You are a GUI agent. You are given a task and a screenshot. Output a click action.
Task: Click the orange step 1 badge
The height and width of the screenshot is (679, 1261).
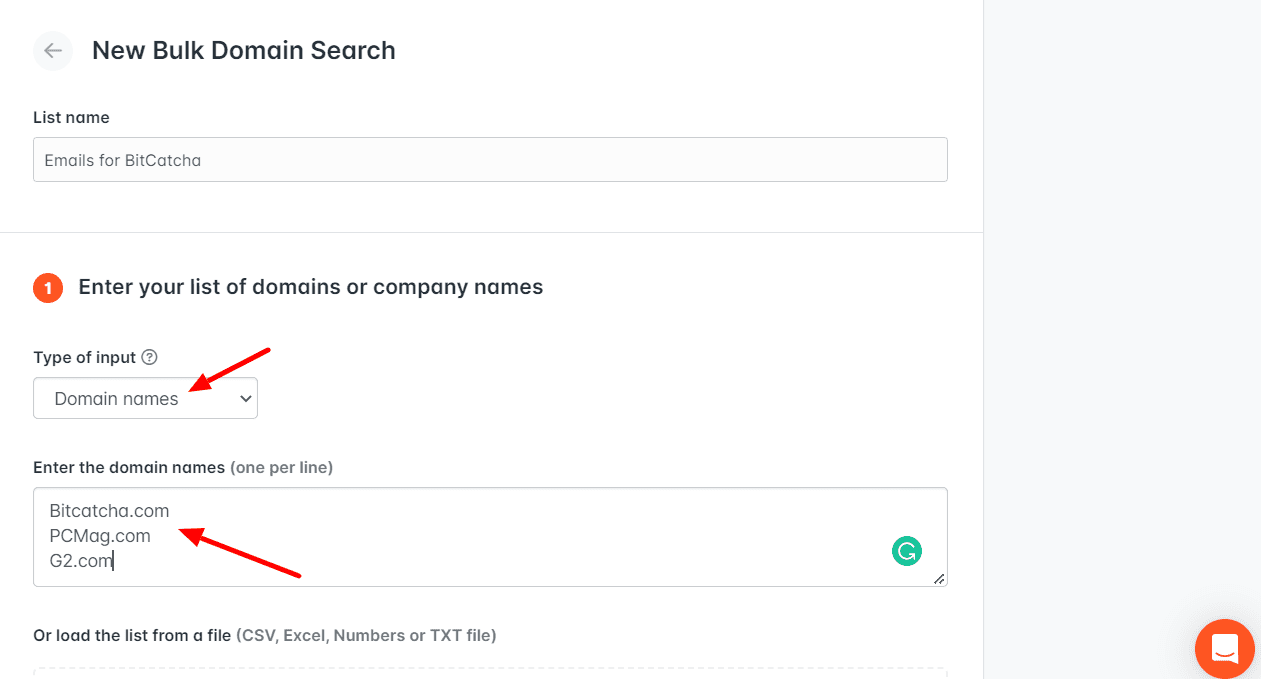[48, 288]
